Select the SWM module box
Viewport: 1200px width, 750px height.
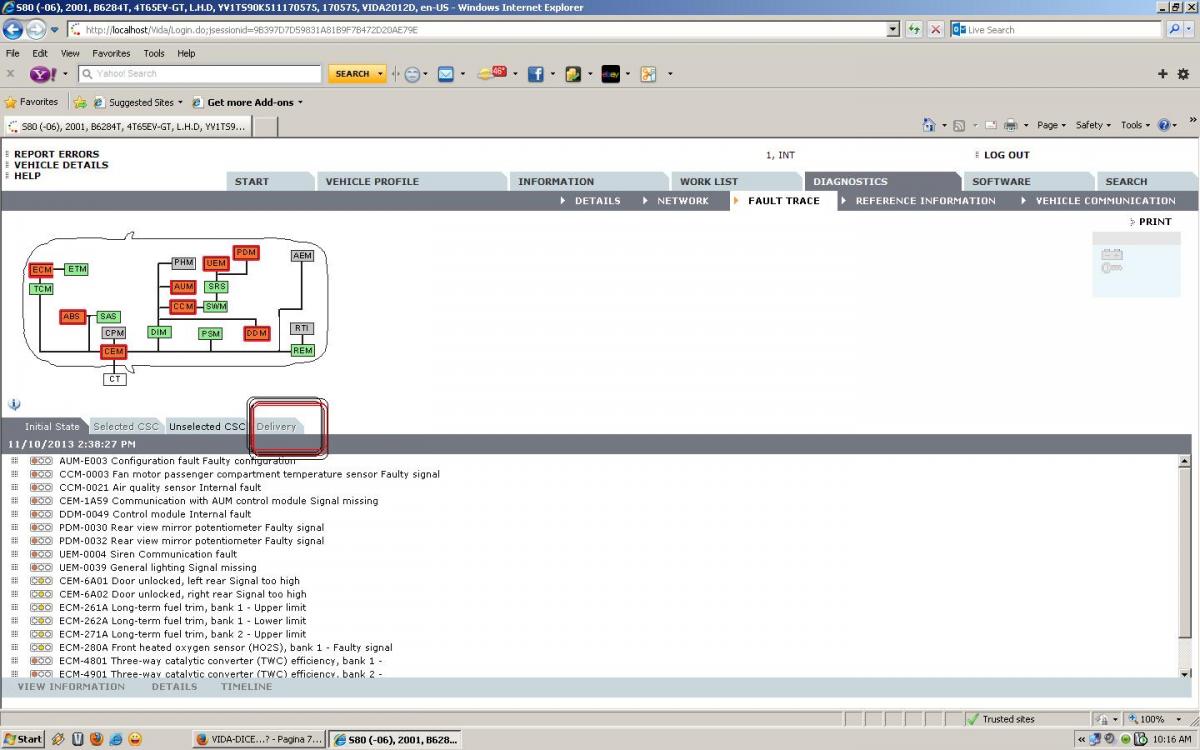pyautogui.click(x=216, y=307)
